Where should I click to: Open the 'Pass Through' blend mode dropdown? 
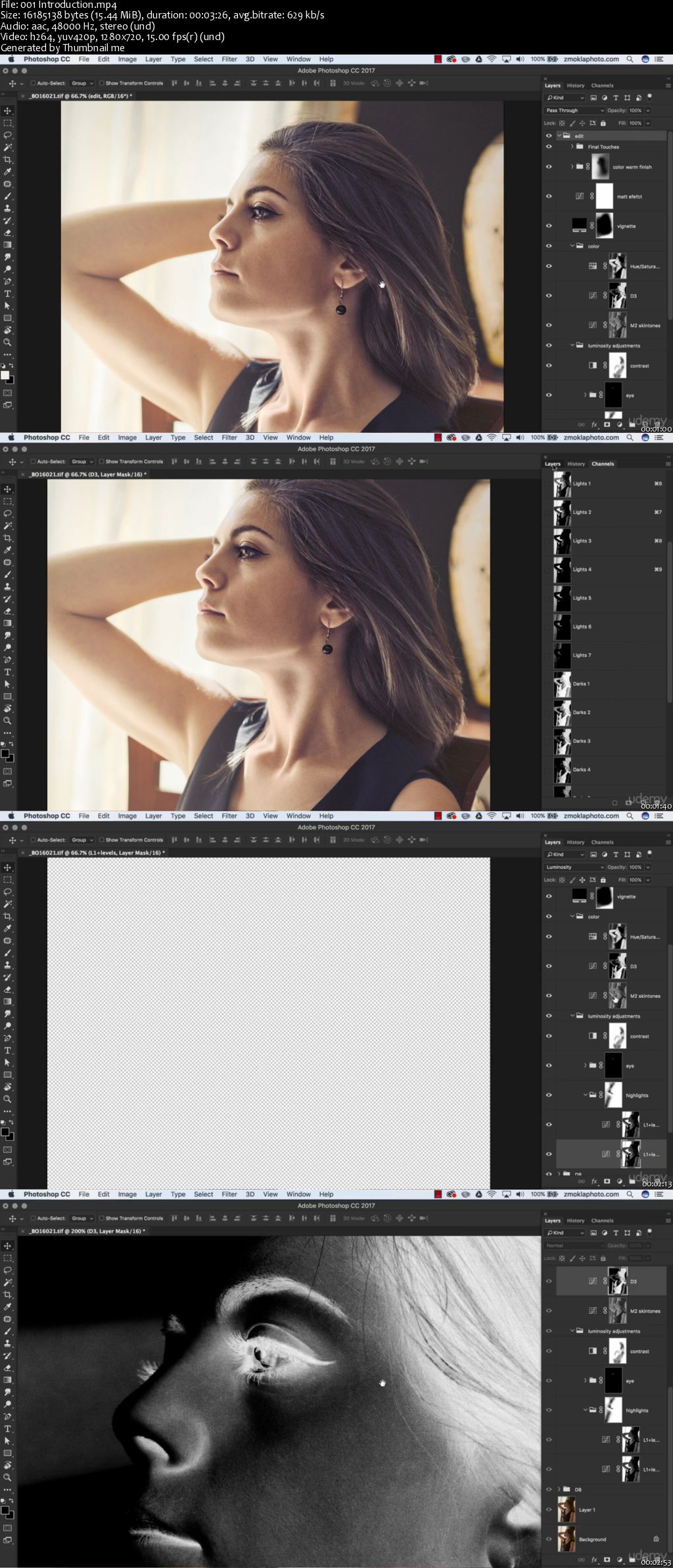point(574,110)
